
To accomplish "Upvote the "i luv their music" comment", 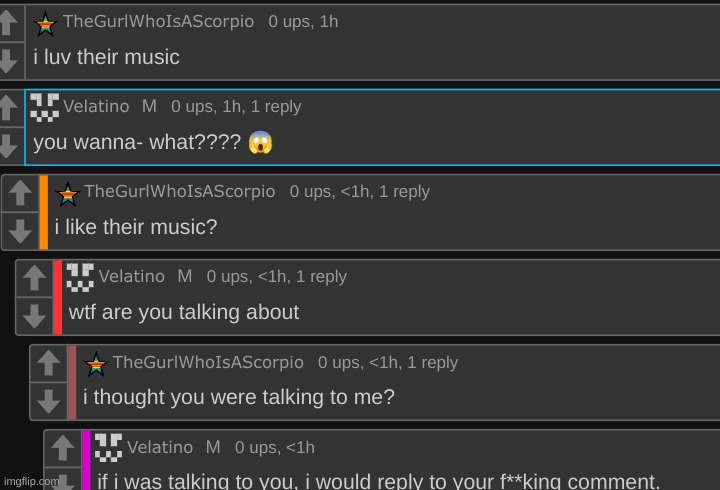I will coord(9,24).
